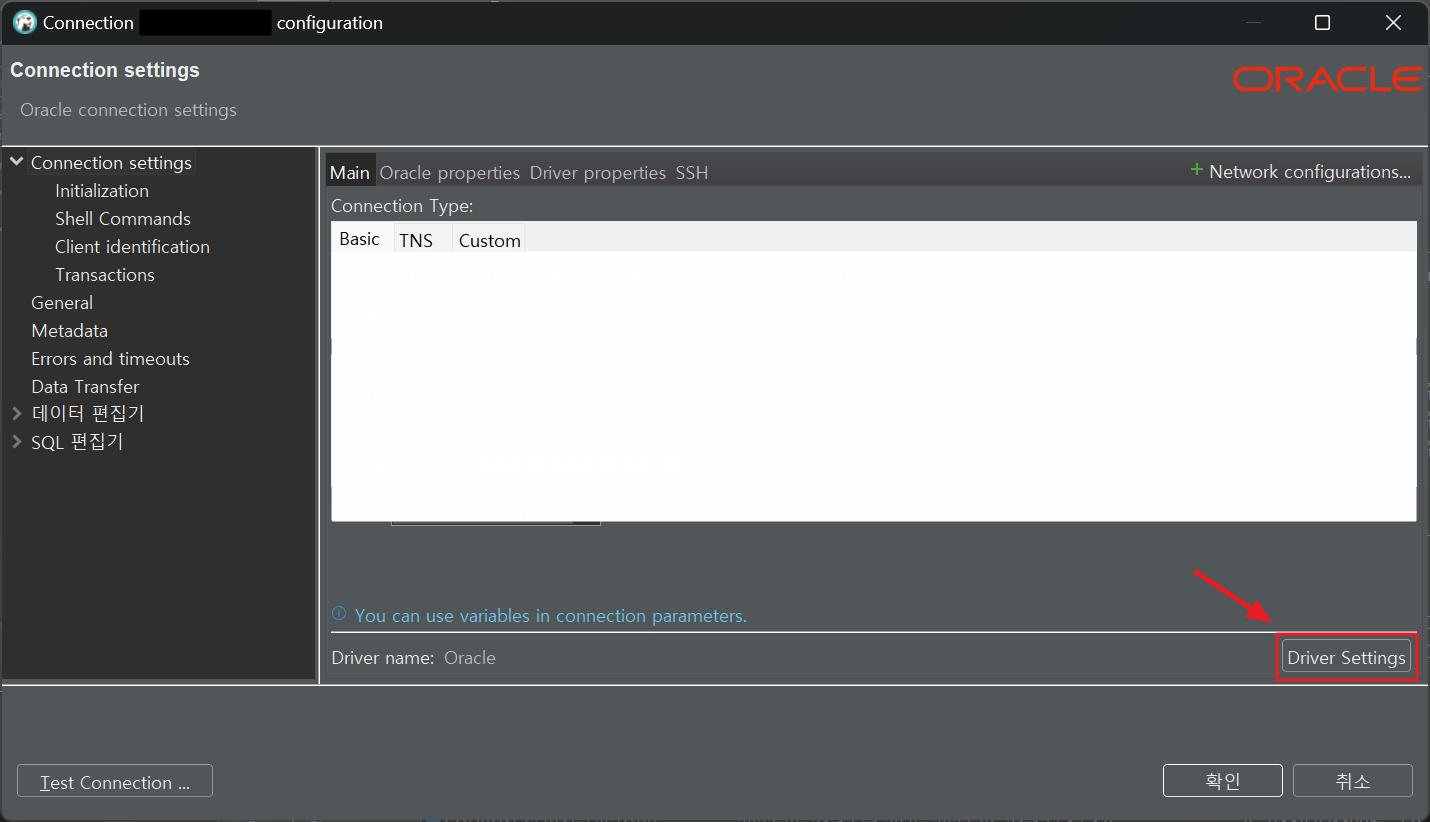Image resolution: width=1430 pixels, height=822 pixels.
Task: Select Client identification in the tree
Action: coord(133,246)
